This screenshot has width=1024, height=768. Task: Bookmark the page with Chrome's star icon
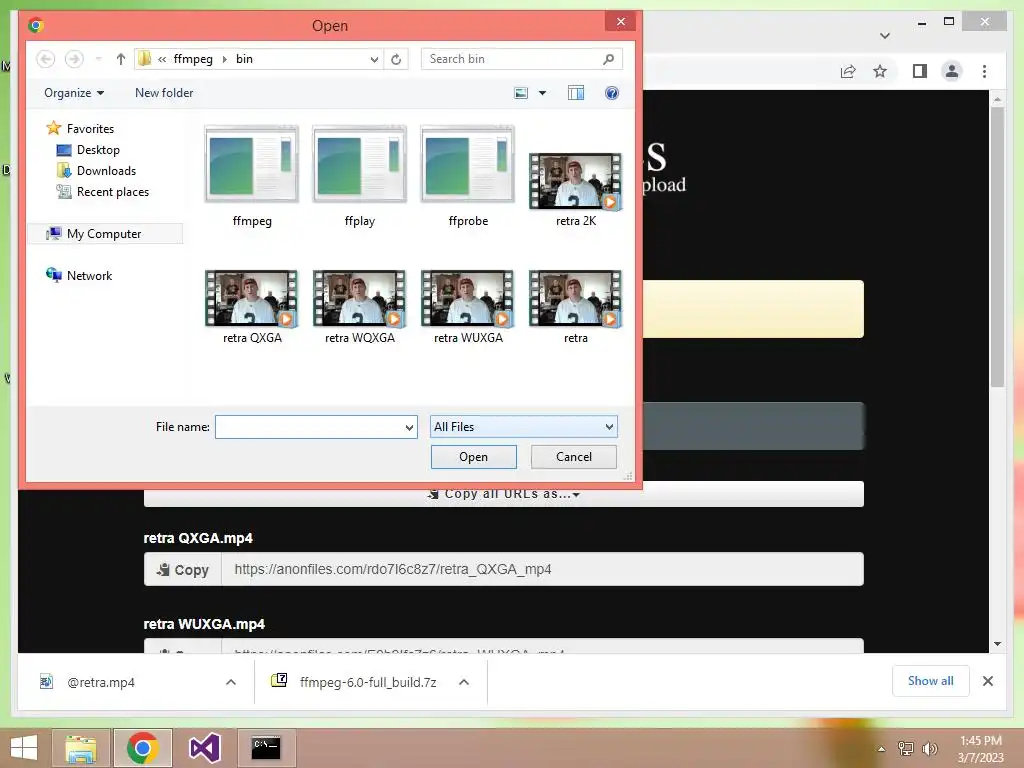point(880,71)
